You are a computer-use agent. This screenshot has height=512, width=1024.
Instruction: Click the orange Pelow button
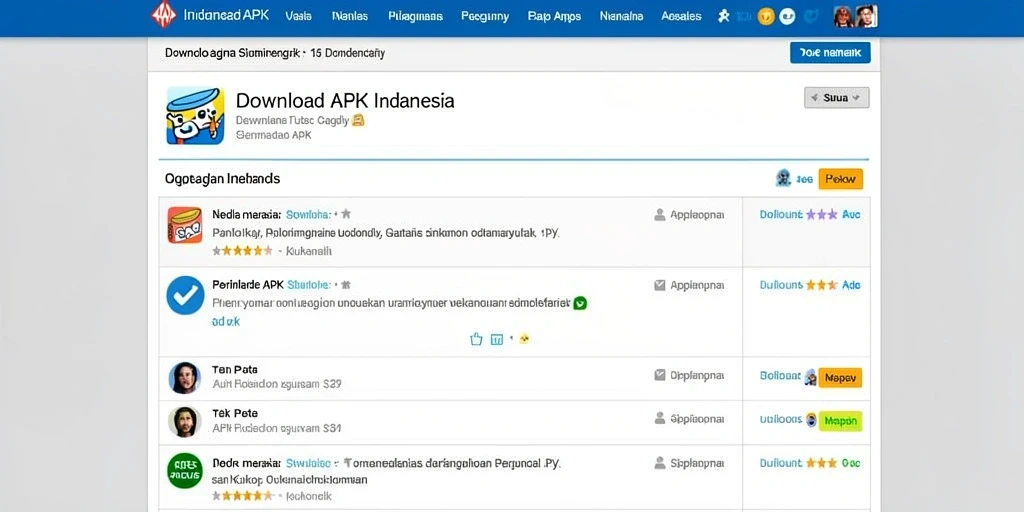coord(840,179)
